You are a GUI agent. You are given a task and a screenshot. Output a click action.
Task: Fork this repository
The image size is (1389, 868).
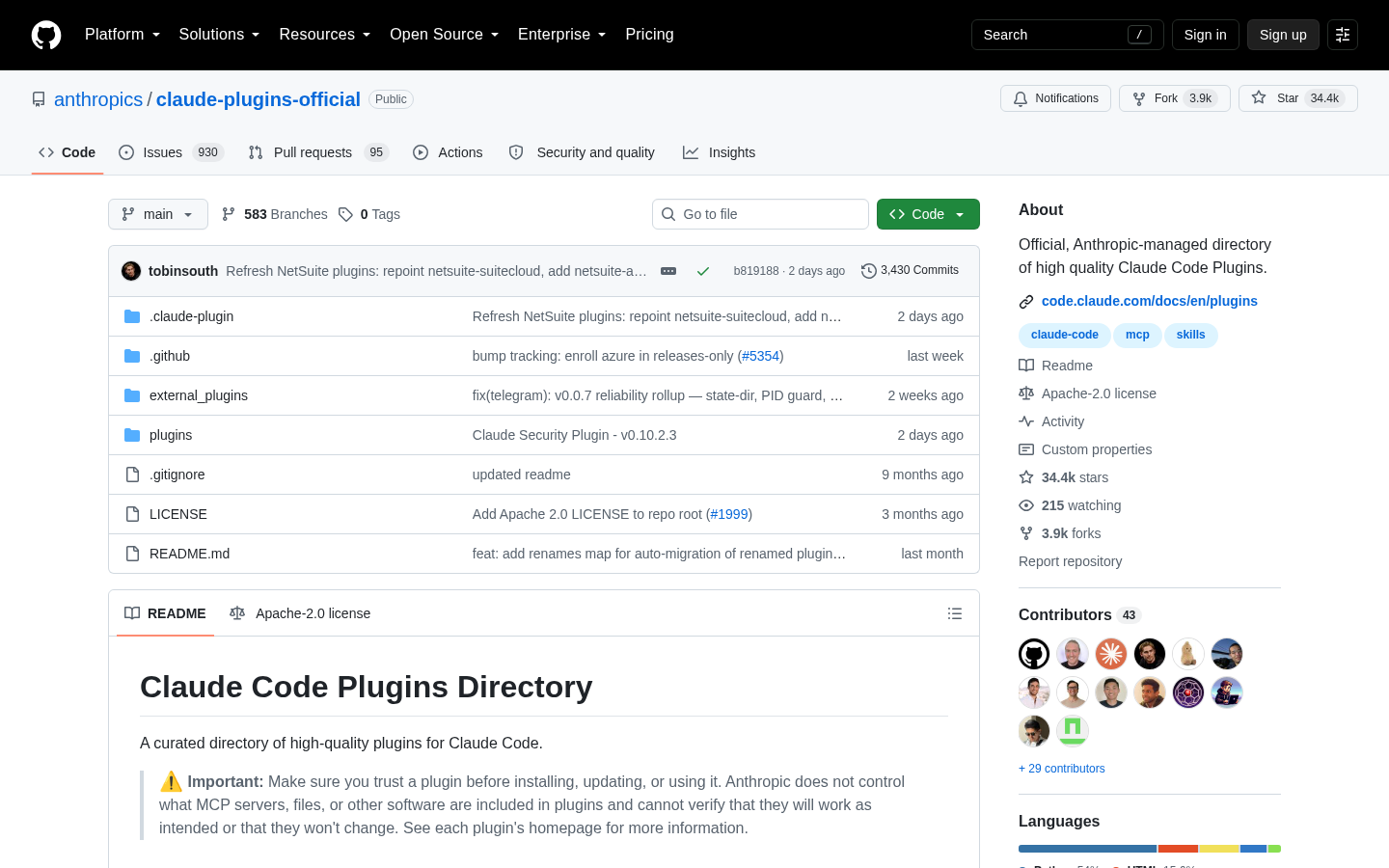[1174, 98]
